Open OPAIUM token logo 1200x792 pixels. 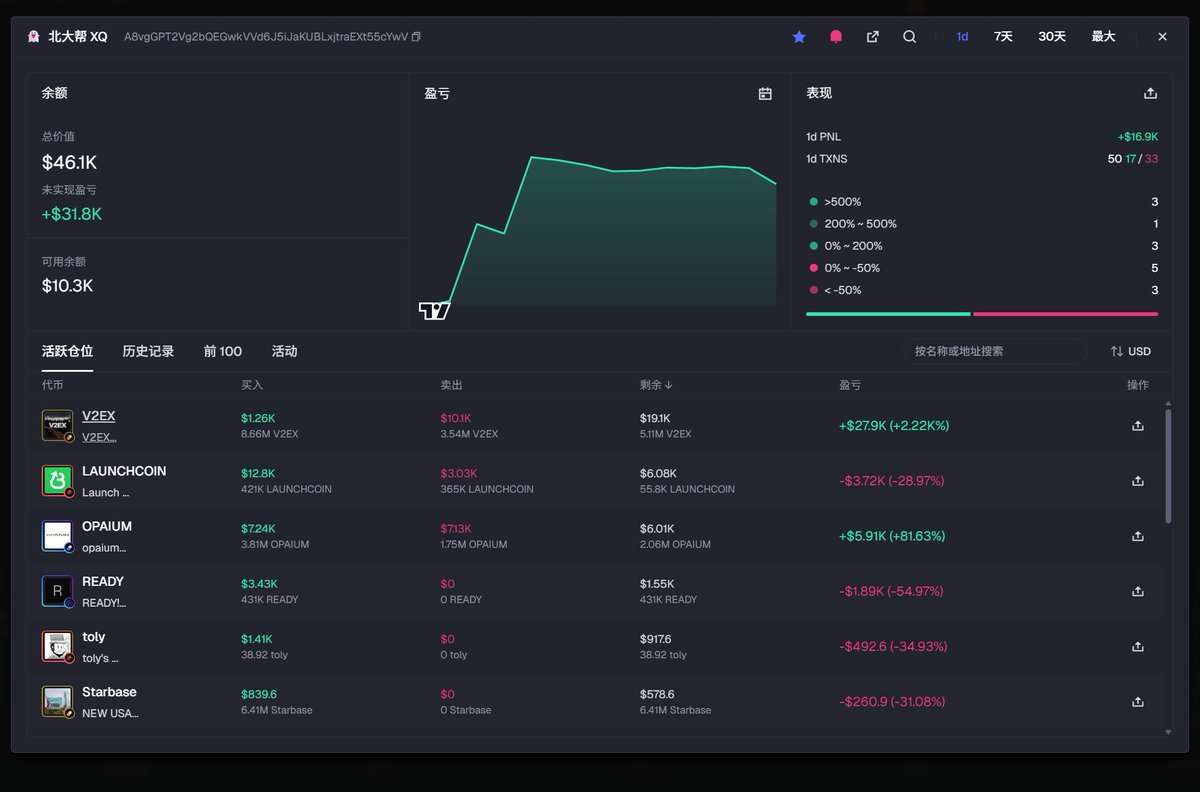[x=57, y=535]
